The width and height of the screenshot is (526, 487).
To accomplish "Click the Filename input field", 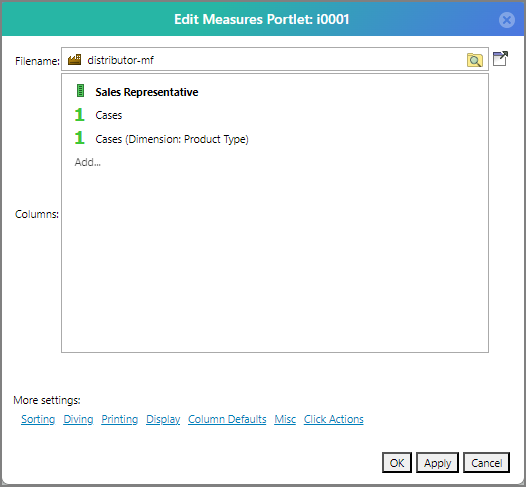I will pyautogui.click(x=275, y=59).
